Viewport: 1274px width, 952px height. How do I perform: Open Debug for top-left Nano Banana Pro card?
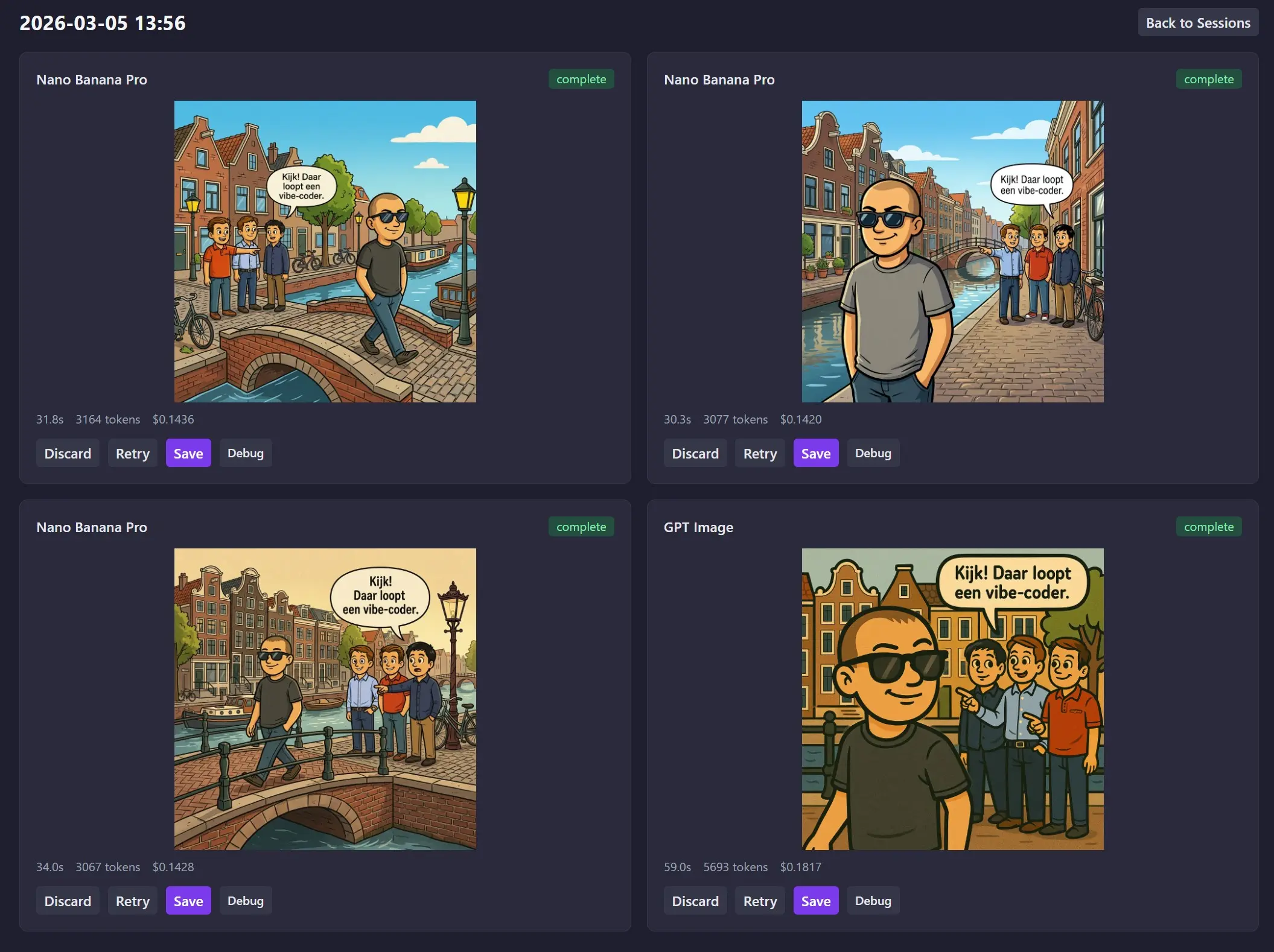[245, 453]
